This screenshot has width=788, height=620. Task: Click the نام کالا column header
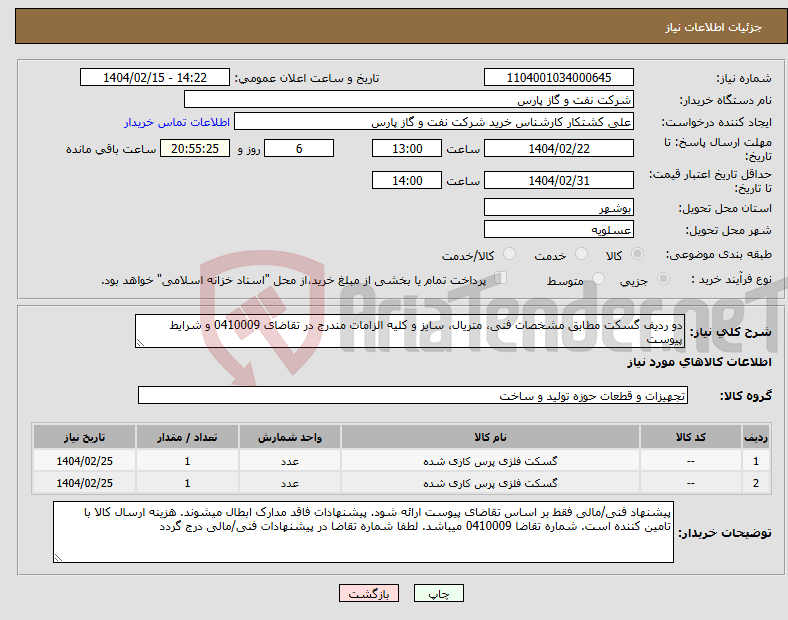pyautogui.click(x=490, y=437)
